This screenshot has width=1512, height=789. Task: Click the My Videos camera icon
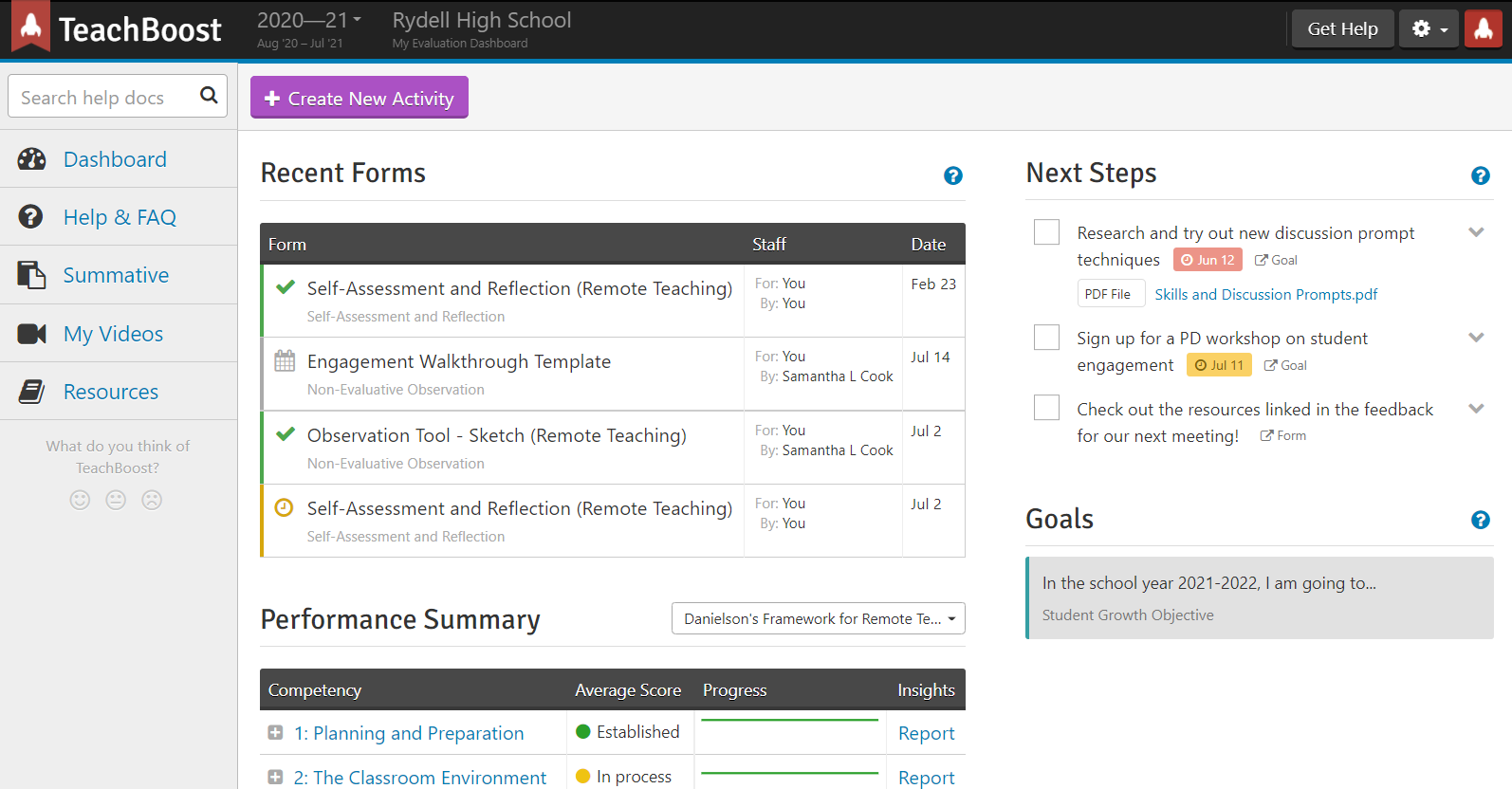point(31,334)
